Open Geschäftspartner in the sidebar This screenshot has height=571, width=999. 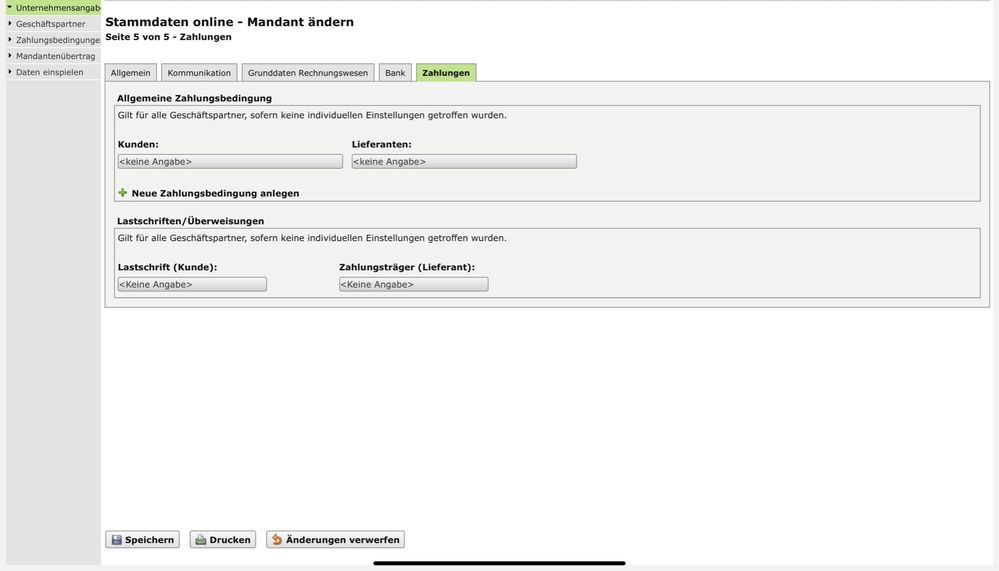(54, 24)
